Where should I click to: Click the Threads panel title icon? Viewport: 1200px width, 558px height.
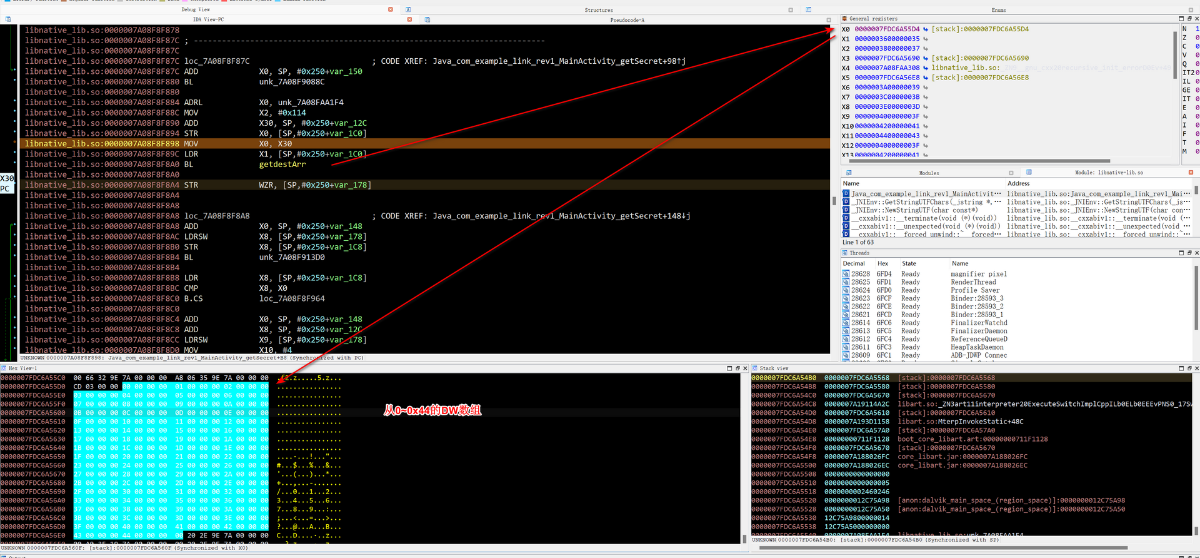click(845, 252)
